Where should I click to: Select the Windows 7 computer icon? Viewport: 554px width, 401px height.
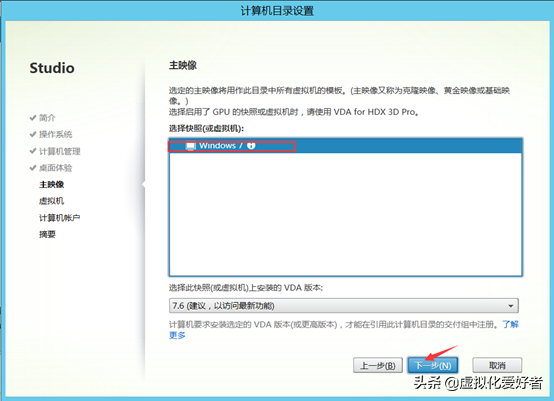point(191,146)
